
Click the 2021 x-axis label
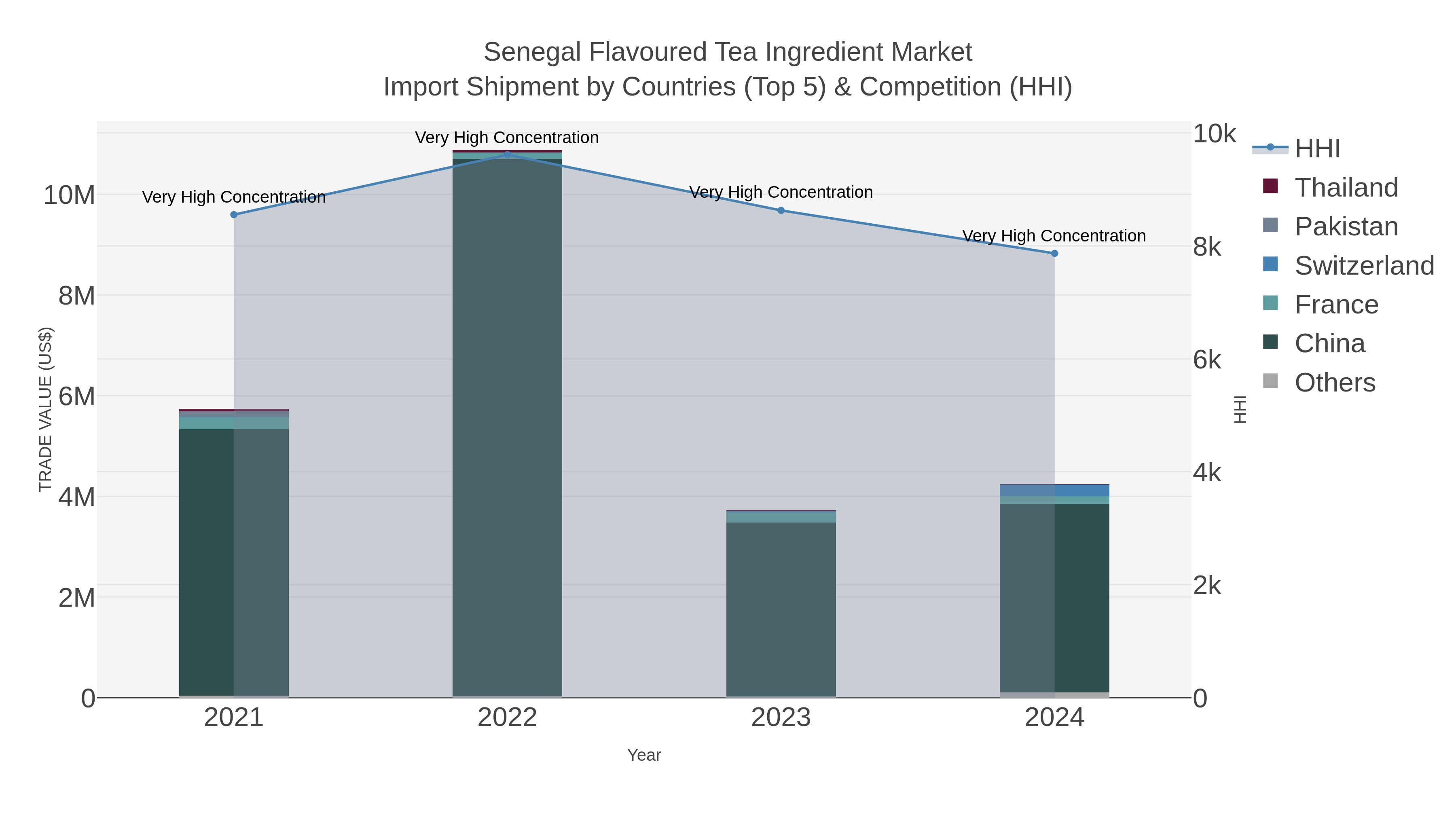tap(234, 718)
